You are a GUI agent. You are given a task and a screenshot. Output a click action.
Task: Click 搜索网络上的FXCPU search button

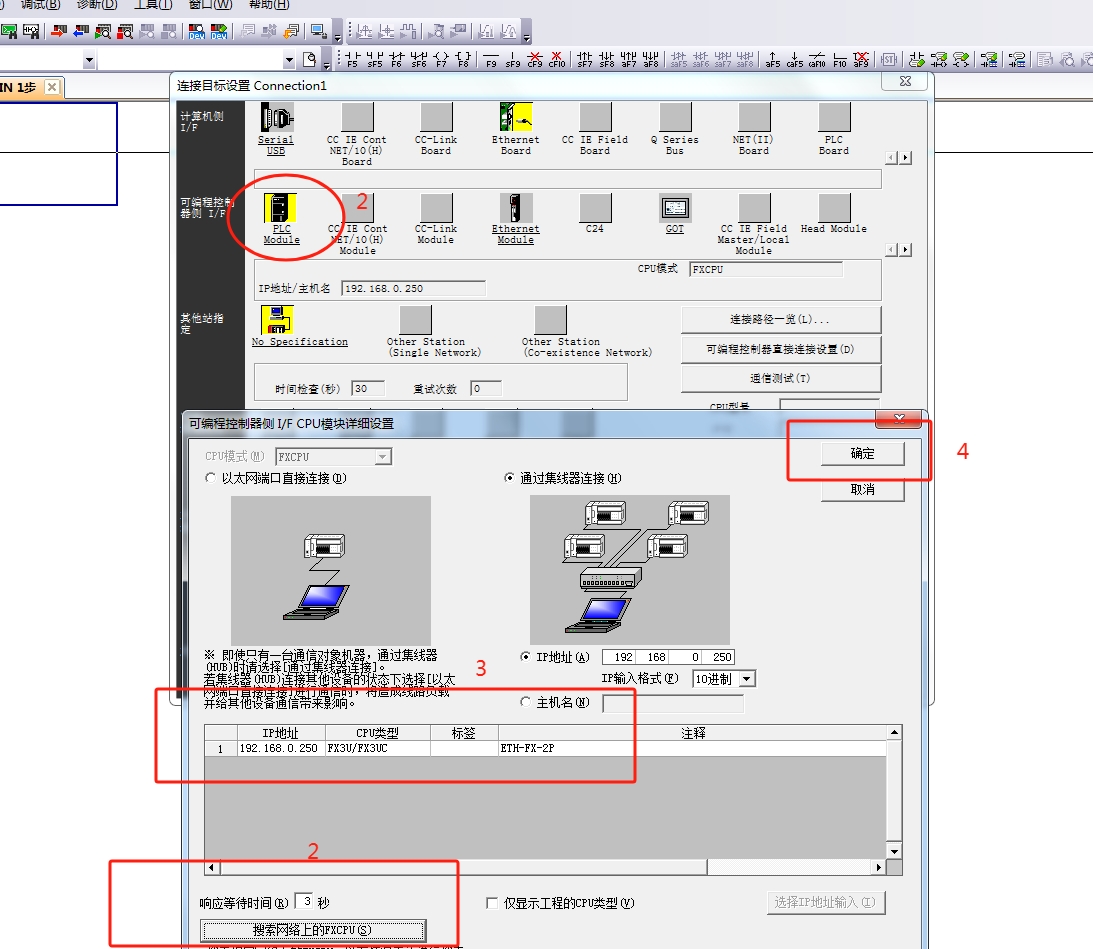314,930
